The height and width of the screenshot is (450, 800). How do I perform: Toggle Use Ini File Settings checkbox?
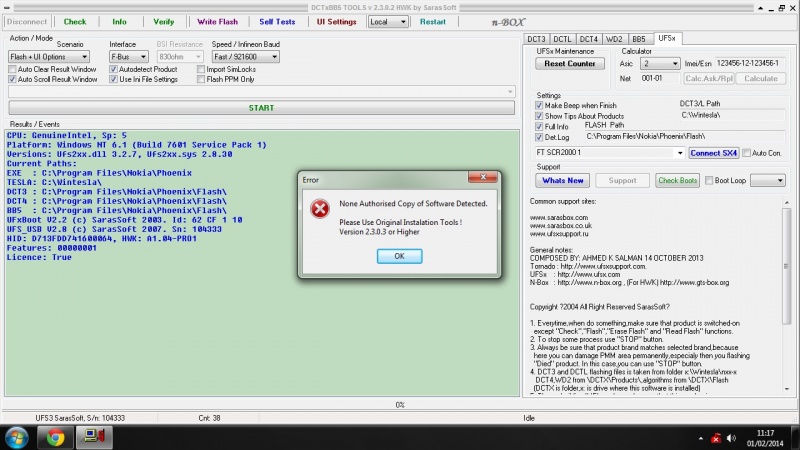click(113, 79)
